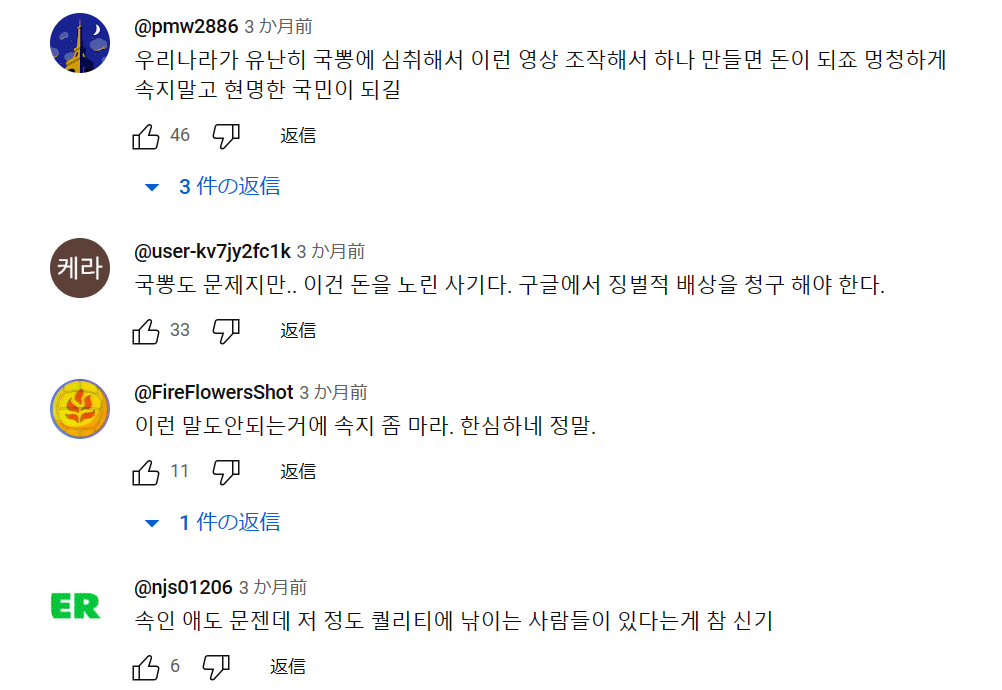
Task: Click the brown 케라 profile avatar
Action: [x=80, y=269]
